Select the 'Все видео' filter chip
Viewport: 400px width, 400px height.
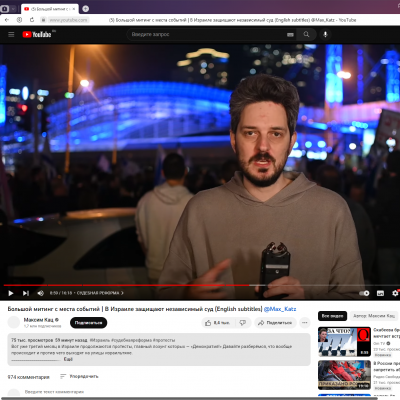[332, 316]
